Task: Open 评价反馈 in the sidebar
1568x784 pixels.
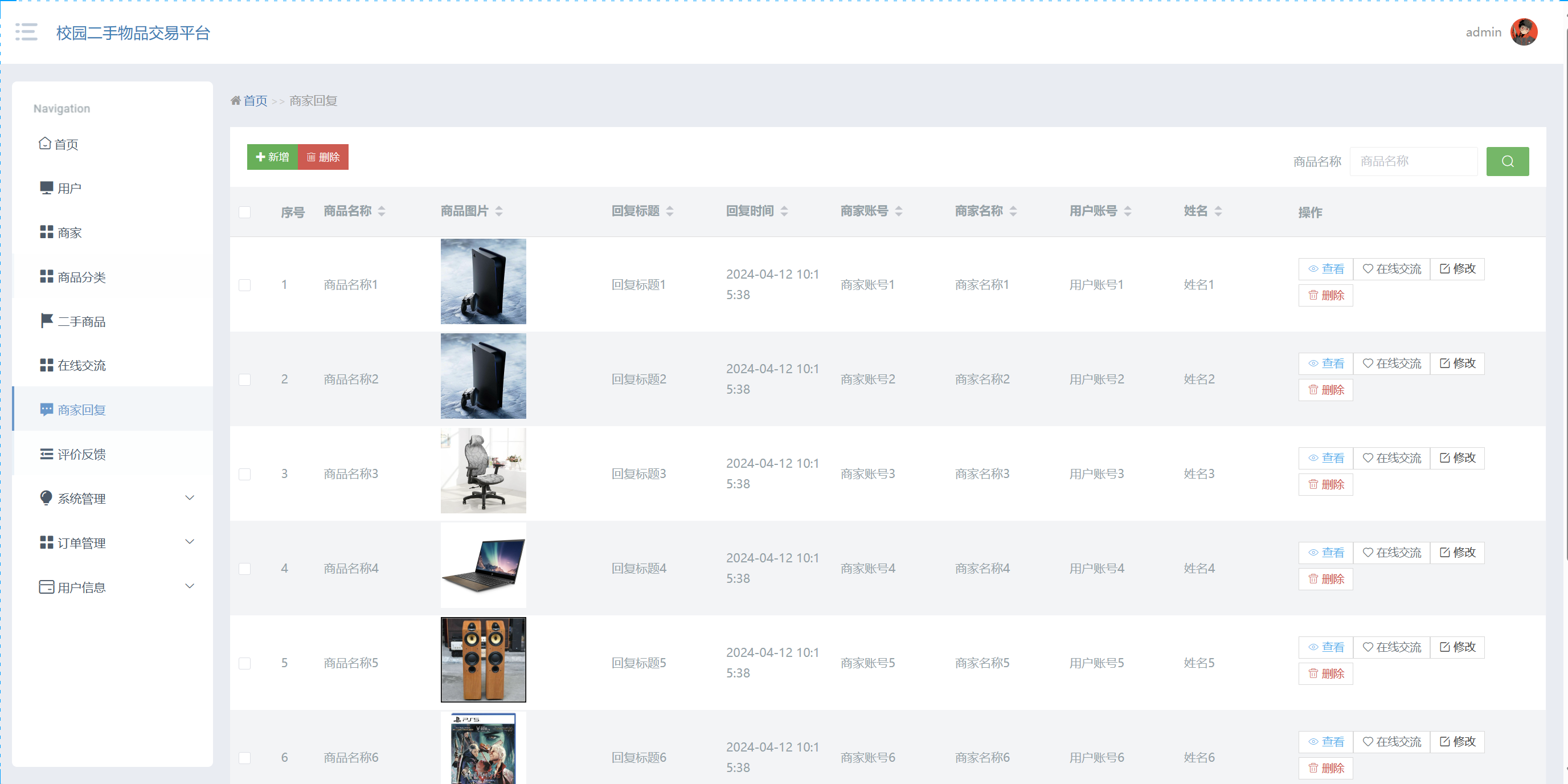Action: (x=81, y=454)
